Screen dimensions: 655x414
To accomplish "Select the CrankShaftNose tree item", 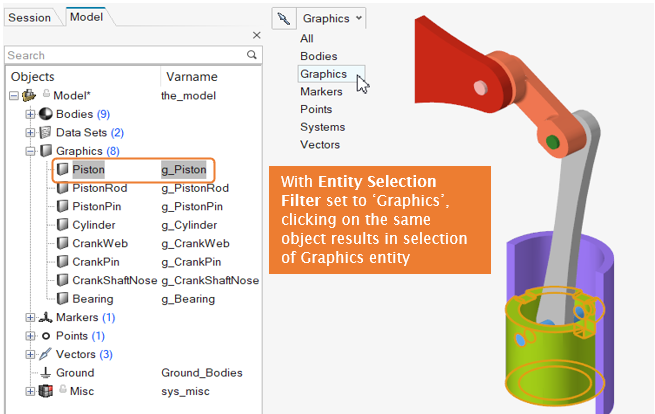I will pos(114,280).
